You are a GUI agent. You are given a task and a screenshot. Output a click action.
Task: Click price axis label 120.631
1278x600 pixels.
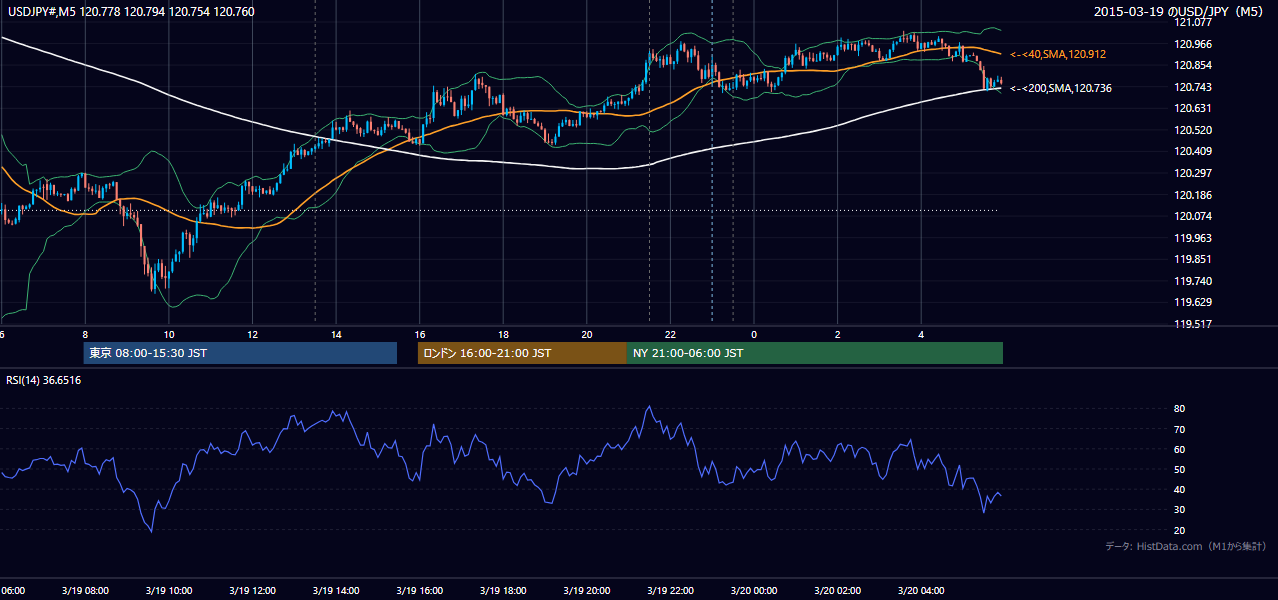[1192, 109]
